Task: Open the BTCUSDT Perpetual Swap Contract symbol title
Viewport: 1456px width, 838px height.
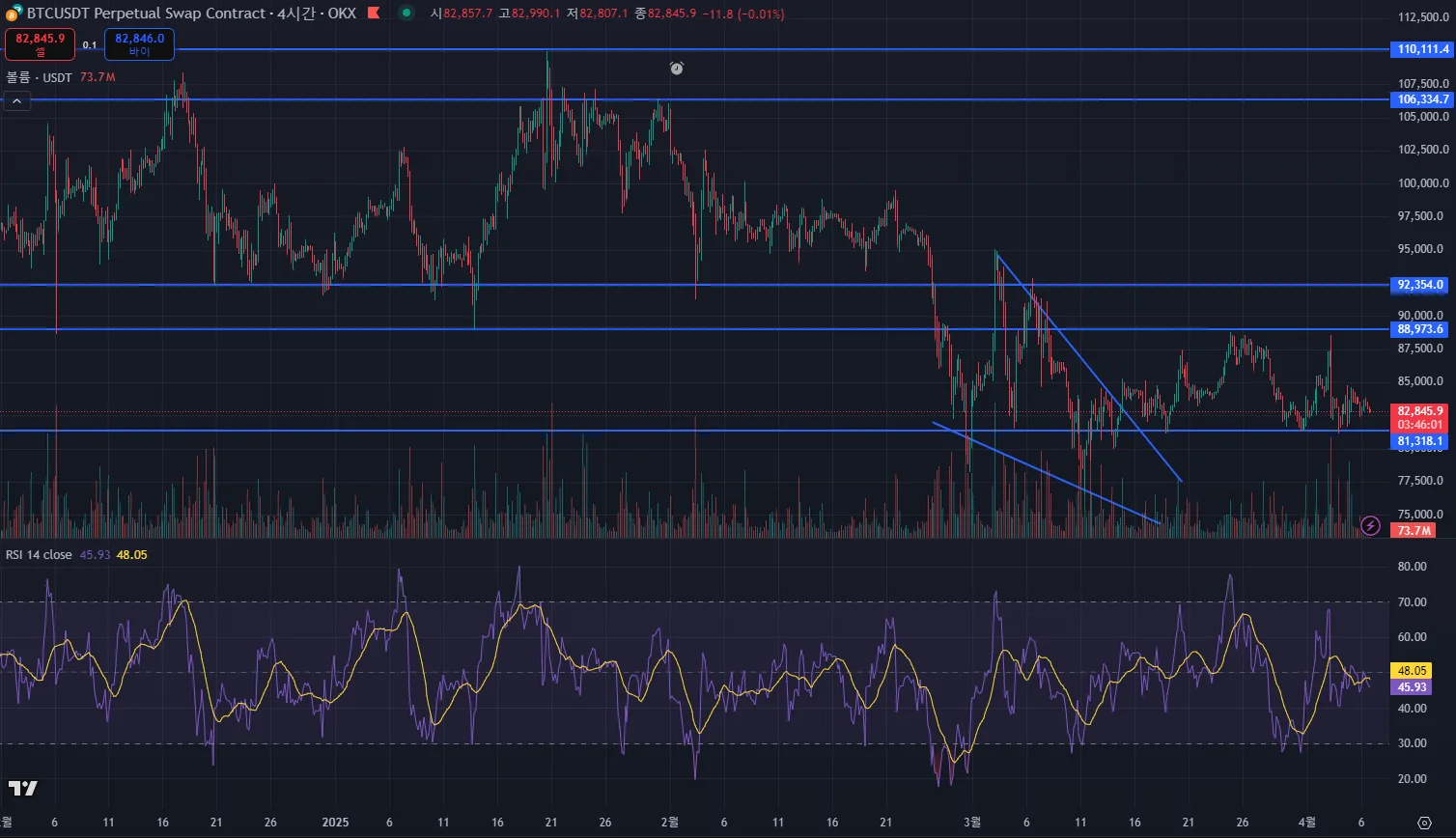Action: click(146, 14)
